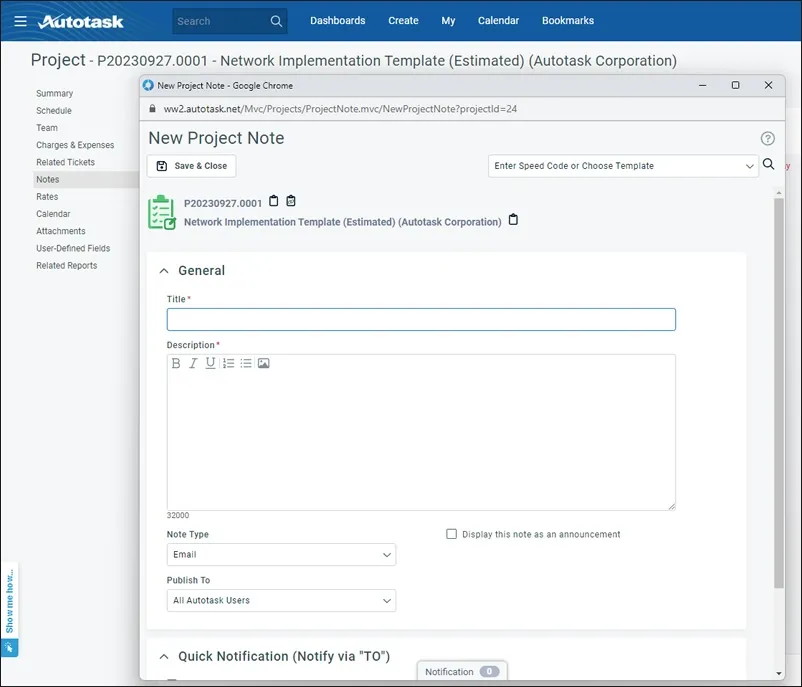Insert an image into the Description

tap(263, 363)
